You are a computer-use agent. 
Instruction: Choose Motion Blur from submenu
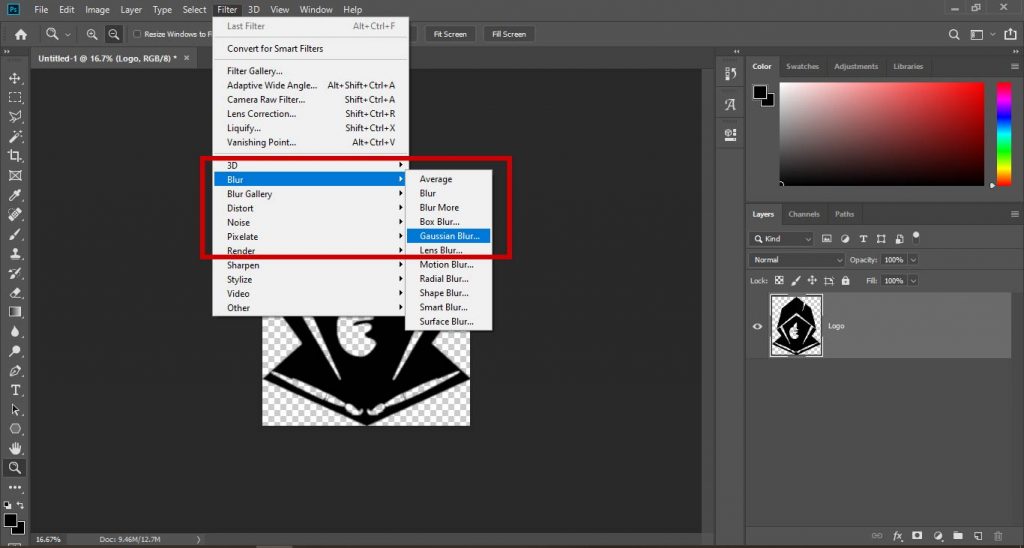point(448,265)
